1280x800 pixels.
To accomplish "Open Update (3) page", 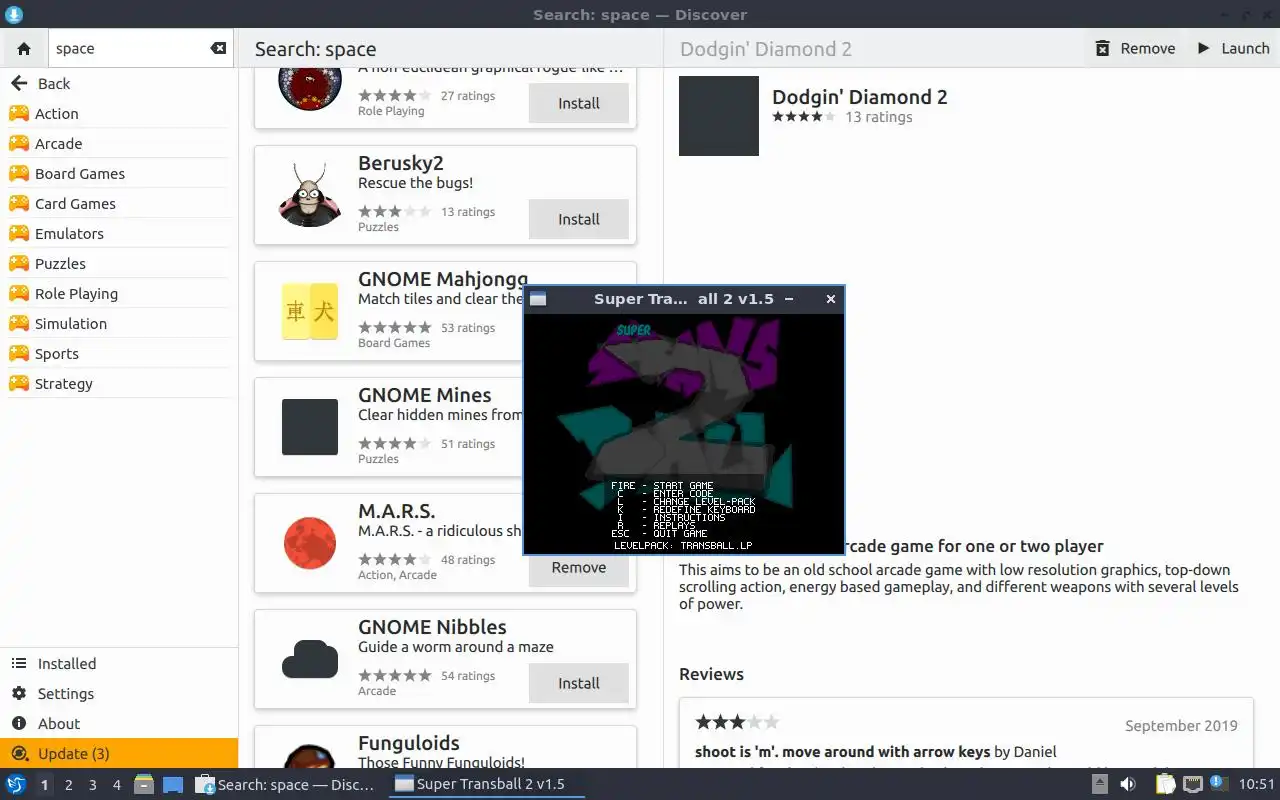I will point(119,754).
